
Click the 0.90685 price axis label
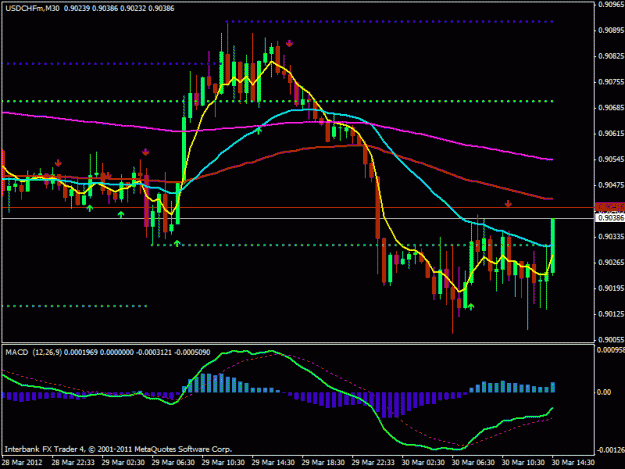[611, 108]
